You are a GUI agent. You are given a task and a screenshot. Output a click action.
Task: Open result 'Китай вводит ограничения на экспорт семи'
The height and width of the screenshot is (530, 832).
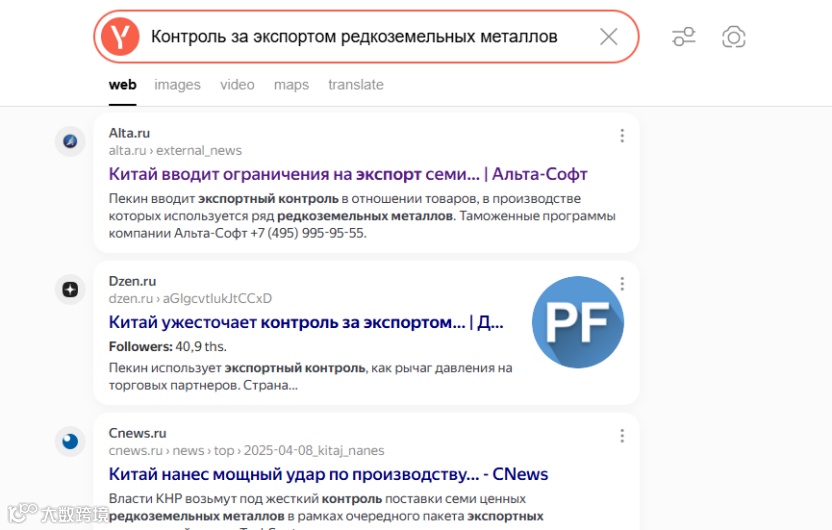(x=348, y=174)
